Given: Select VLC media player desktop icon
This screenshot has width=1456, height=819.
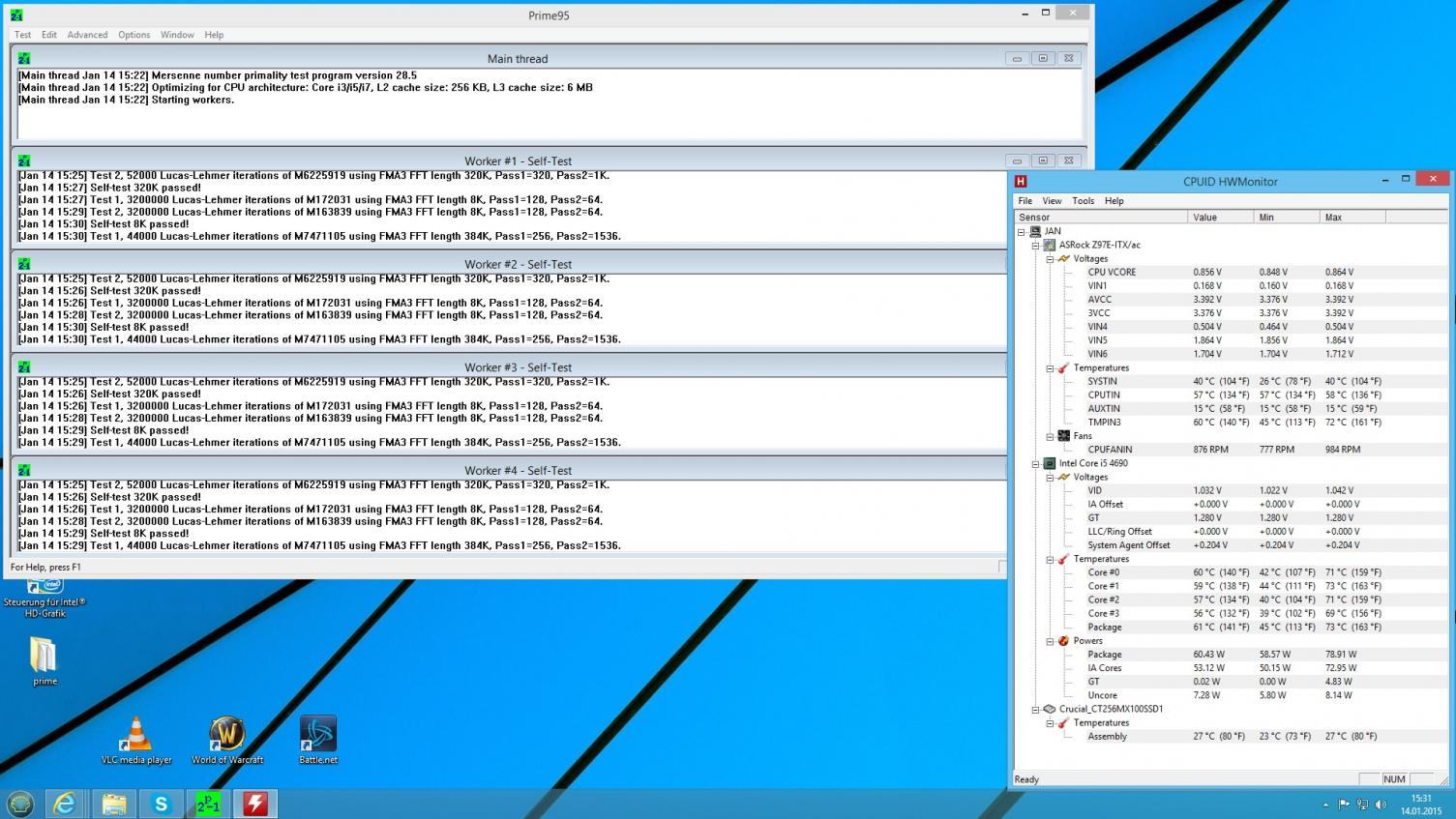Looking at the screenshot, I should [136, 741].
